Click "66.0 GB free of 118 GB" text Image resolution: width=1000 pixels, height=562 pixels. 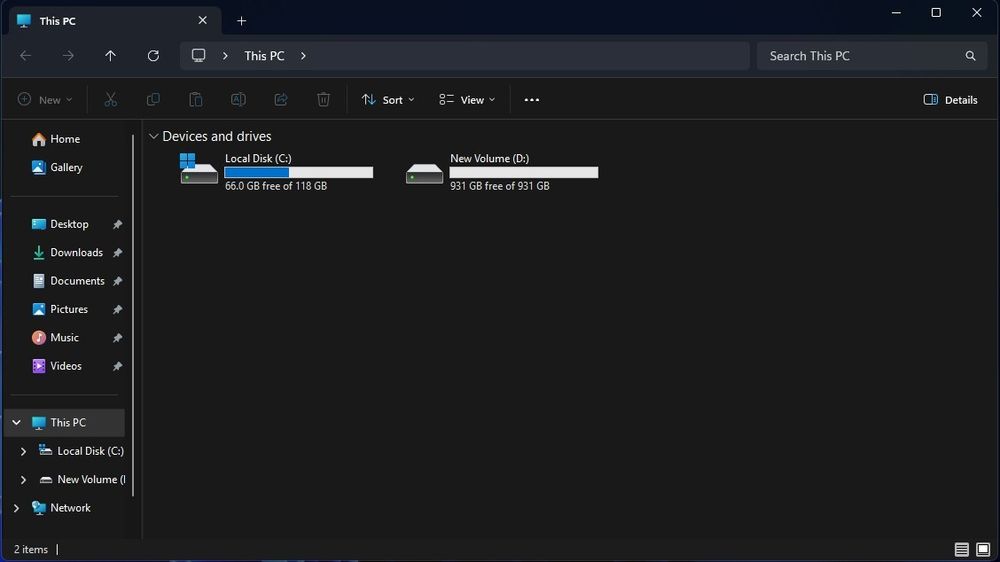coord(276,186)
